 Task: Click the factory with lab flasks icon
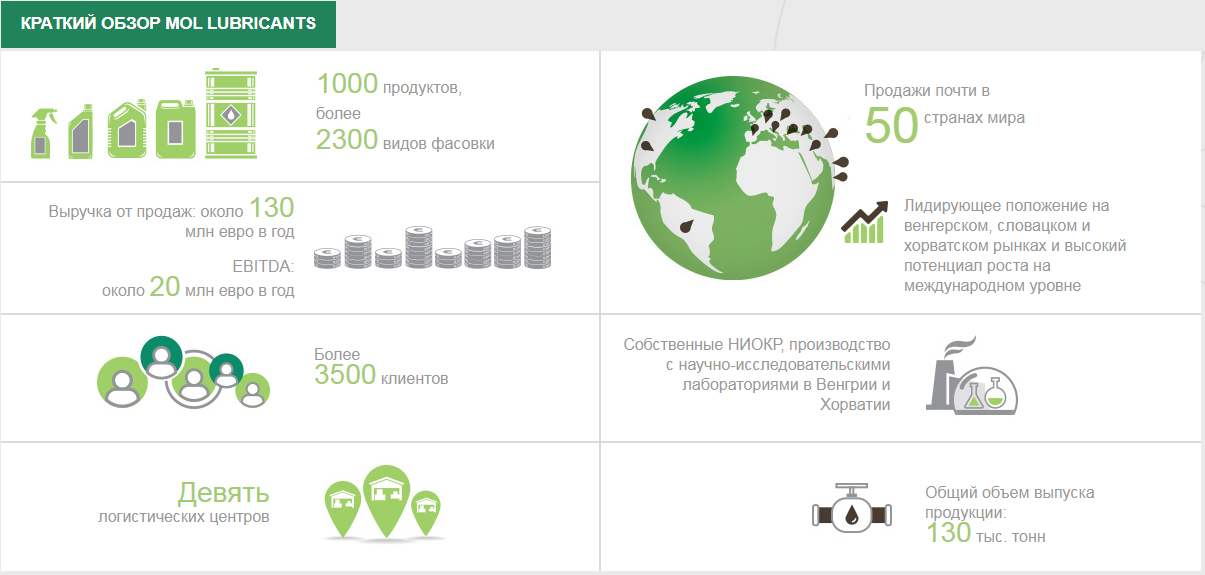tap(973, 377)
